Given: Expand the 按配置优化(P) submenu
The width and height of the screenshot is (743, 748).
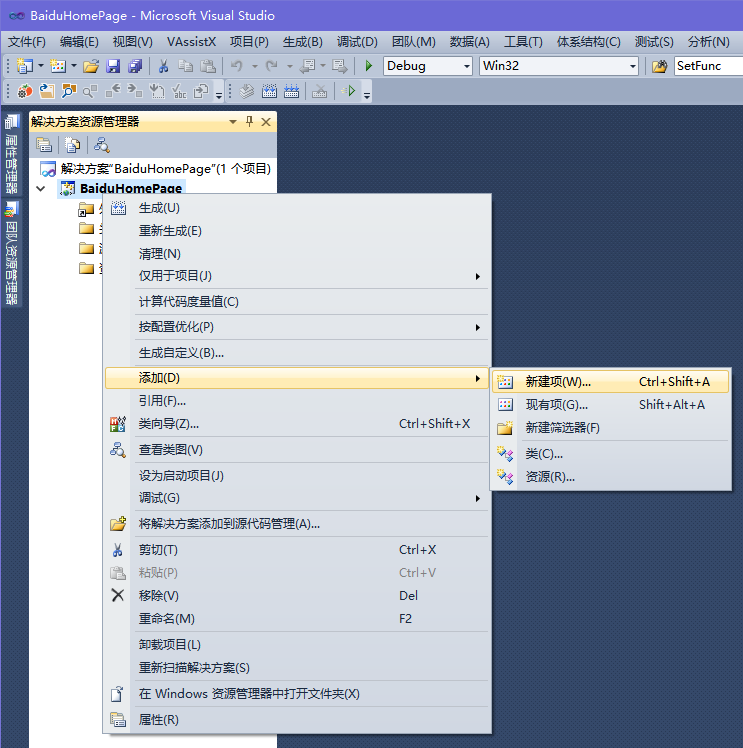Looking at the screenshot, I should tap(298, 327).
